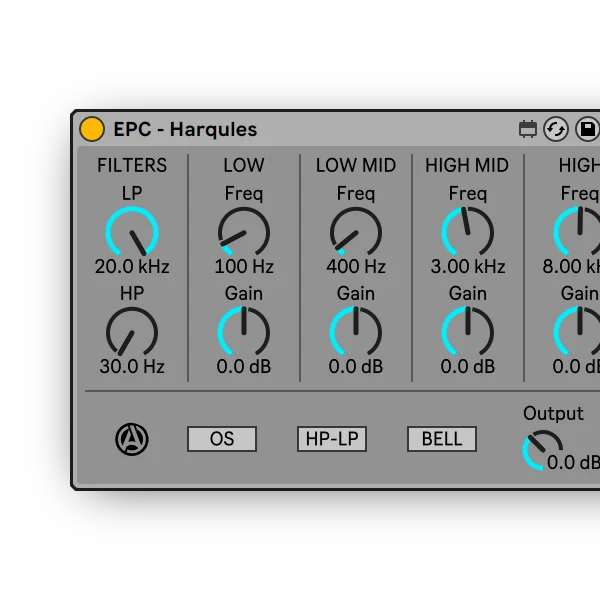This screenshot has height=600, width=600.
Task: Click the HIGH MID Freq knob
Action: pyautogui.click(x=468, y=232)
